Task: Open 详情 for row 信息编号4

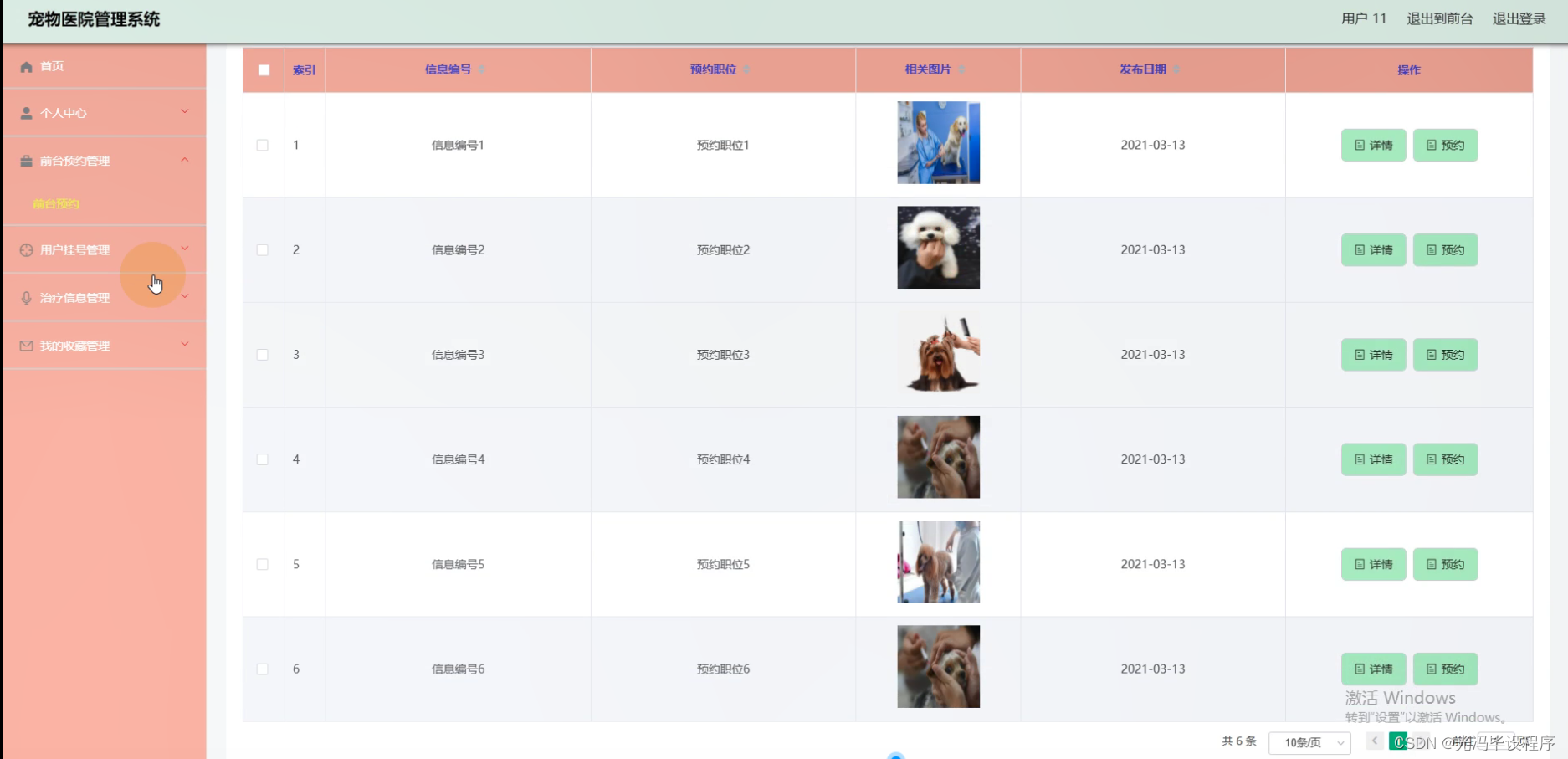Action: (1374, 459)
